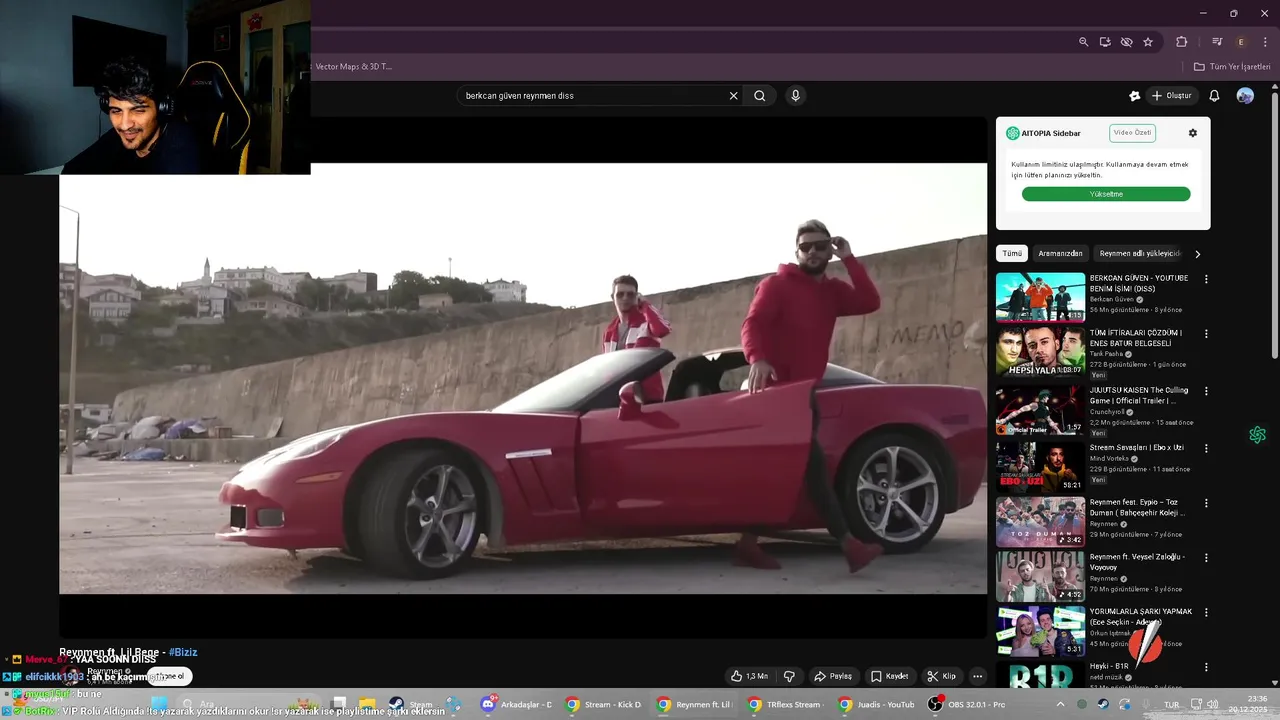Open YouTube notifications bell
The height and width of the screenshot is (720, 1280).
coord(1214,96)
